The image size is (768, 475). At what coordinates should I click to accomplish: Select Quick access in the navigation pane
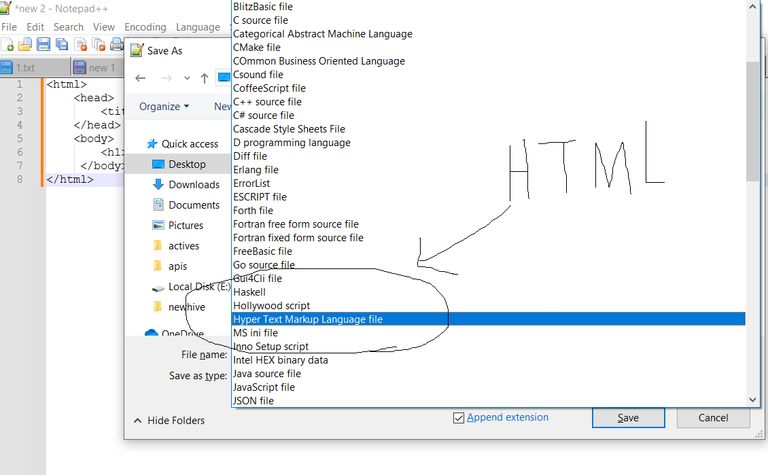pyautogui.click(x=182, y=144)
